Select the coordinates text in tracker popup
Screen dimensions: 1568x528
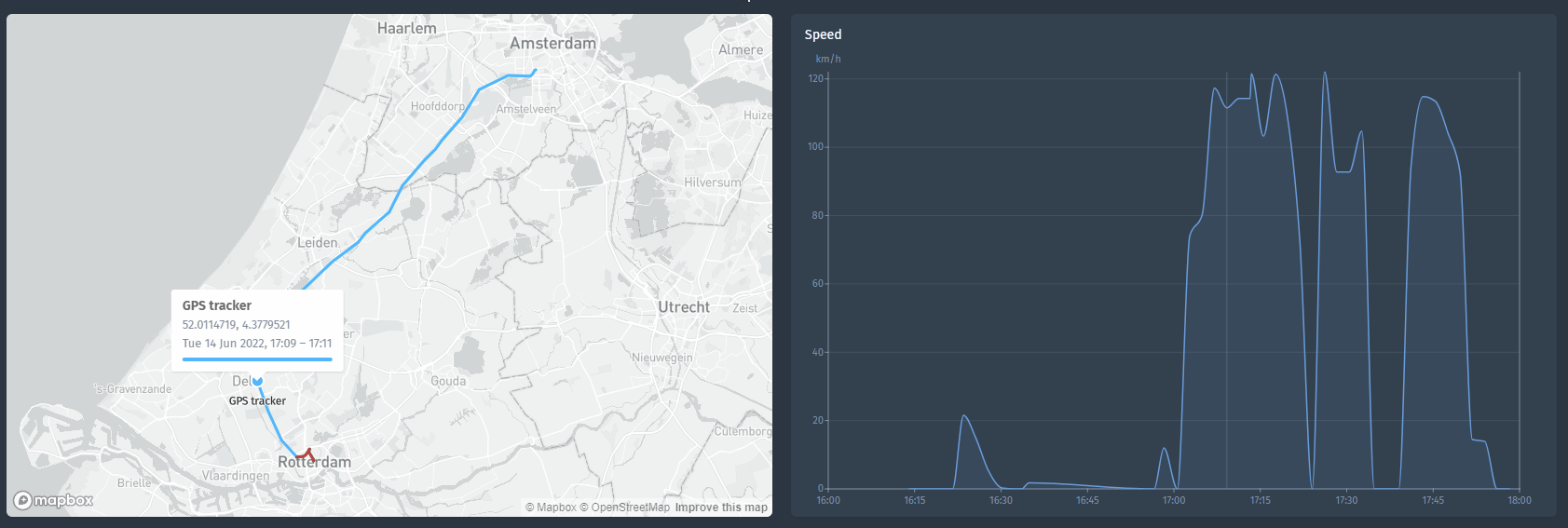[x=236, y=325]
